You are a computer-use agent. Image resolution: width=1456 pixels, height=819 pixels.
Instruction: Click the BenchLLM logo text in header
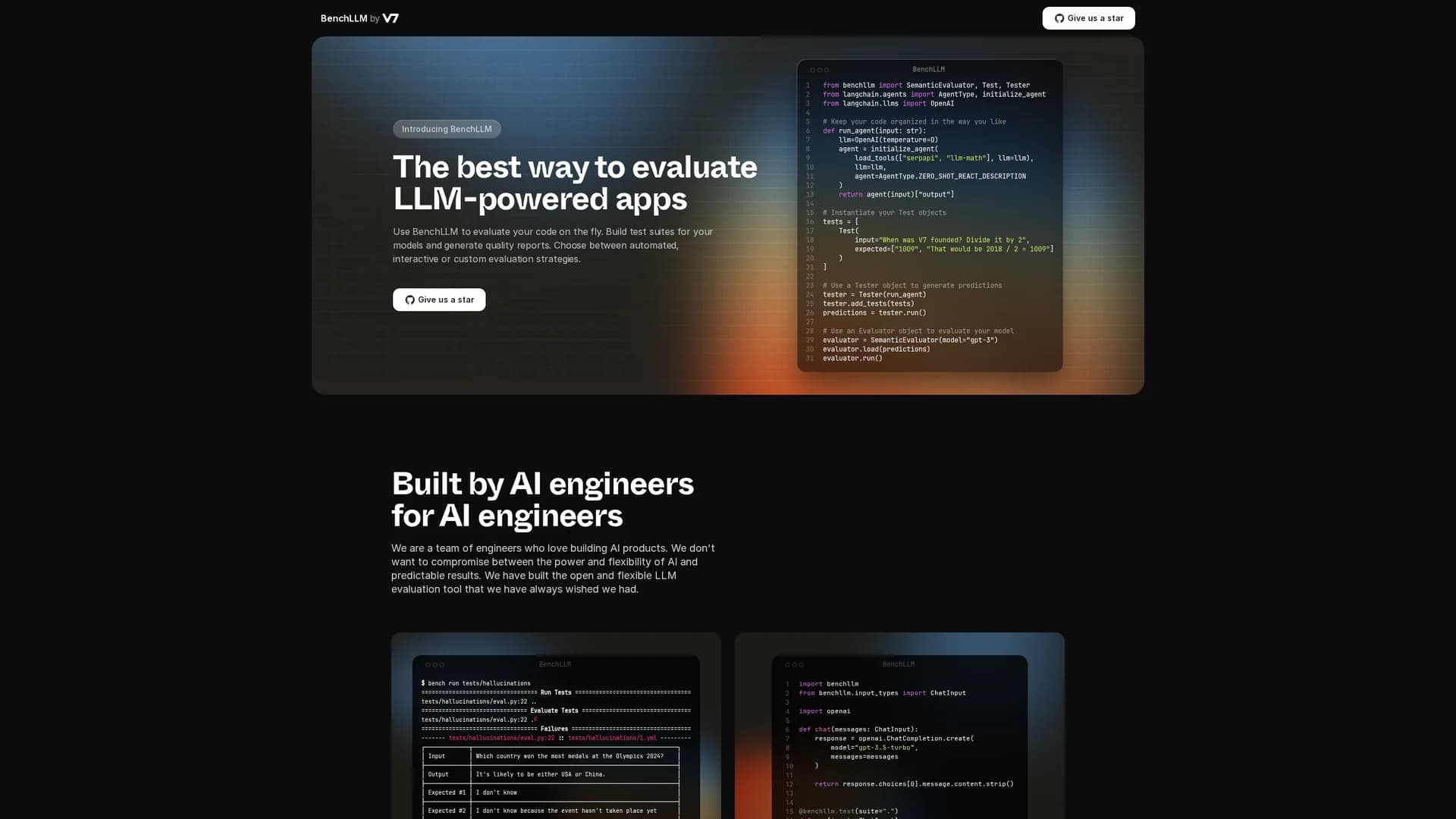coord(344,18)
